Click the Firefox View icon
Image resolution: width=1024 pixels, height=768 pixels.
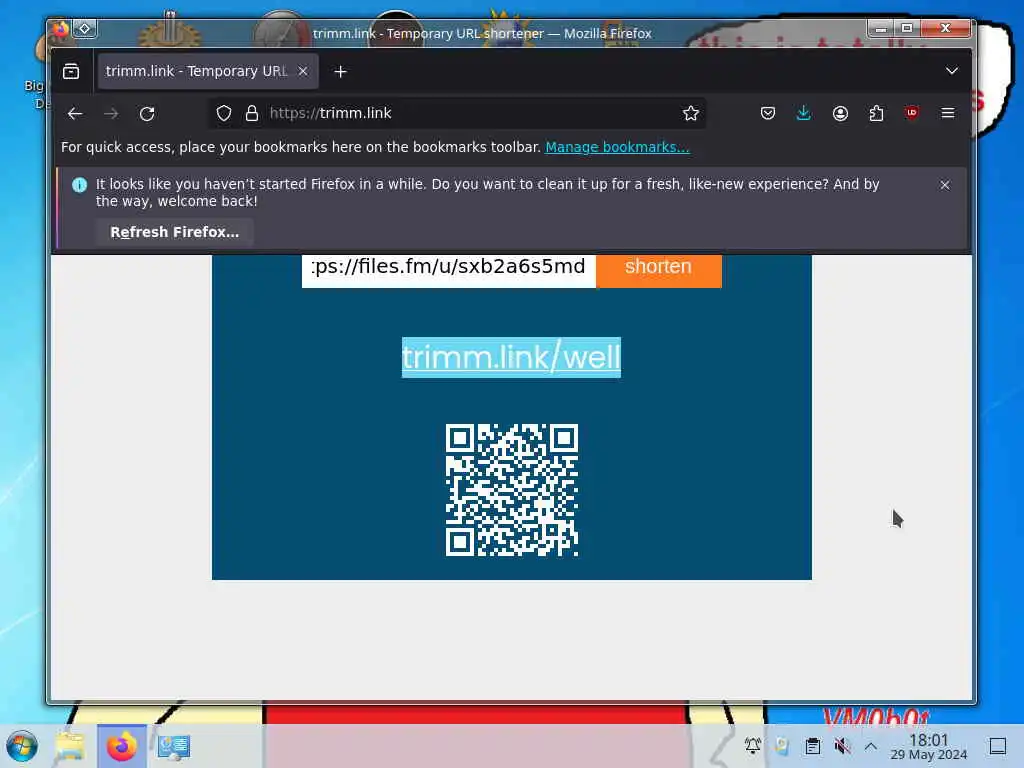[x=71, y=71]
